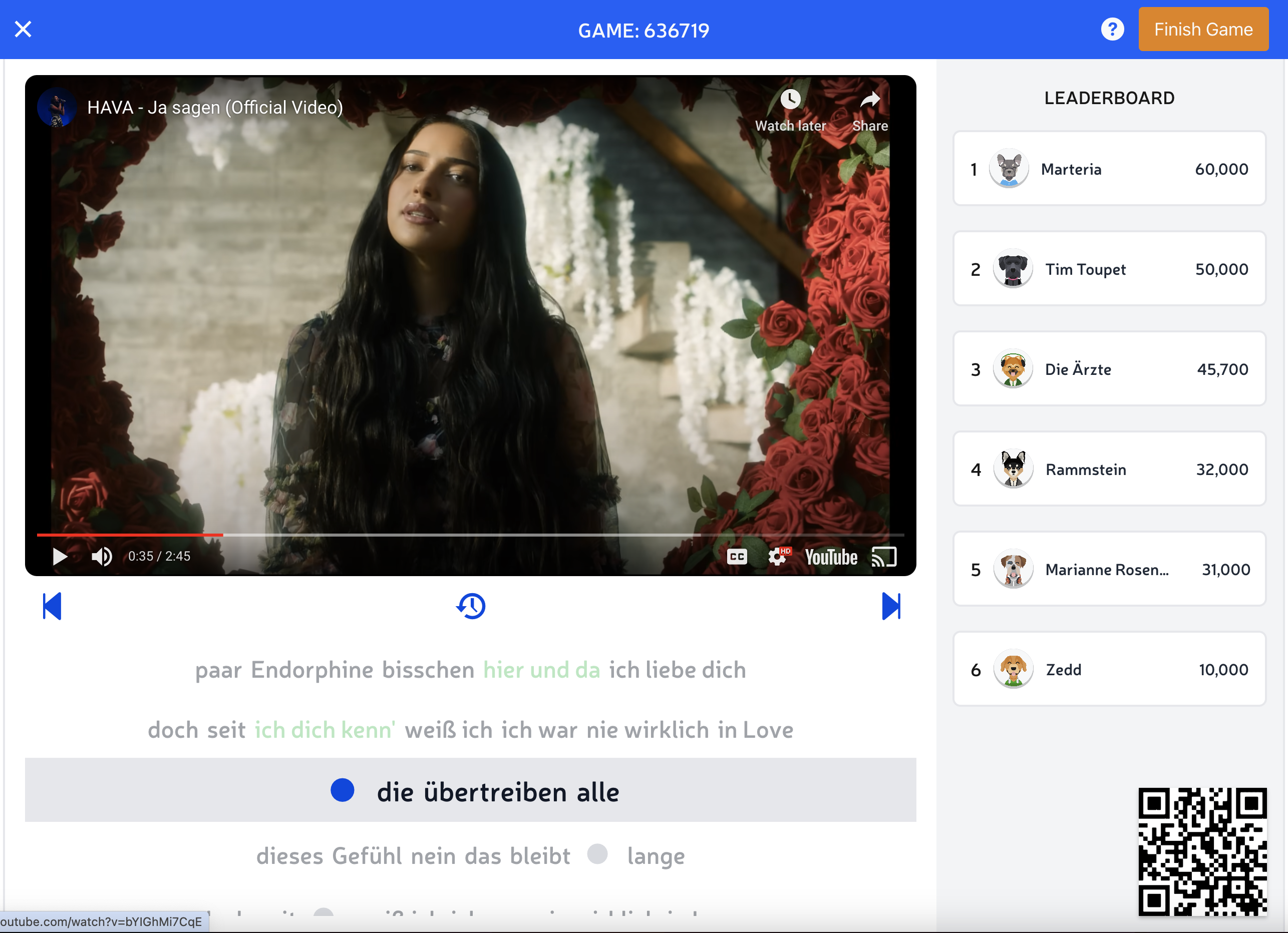Click the GAME: 636719 title

(x=643, y=30)
